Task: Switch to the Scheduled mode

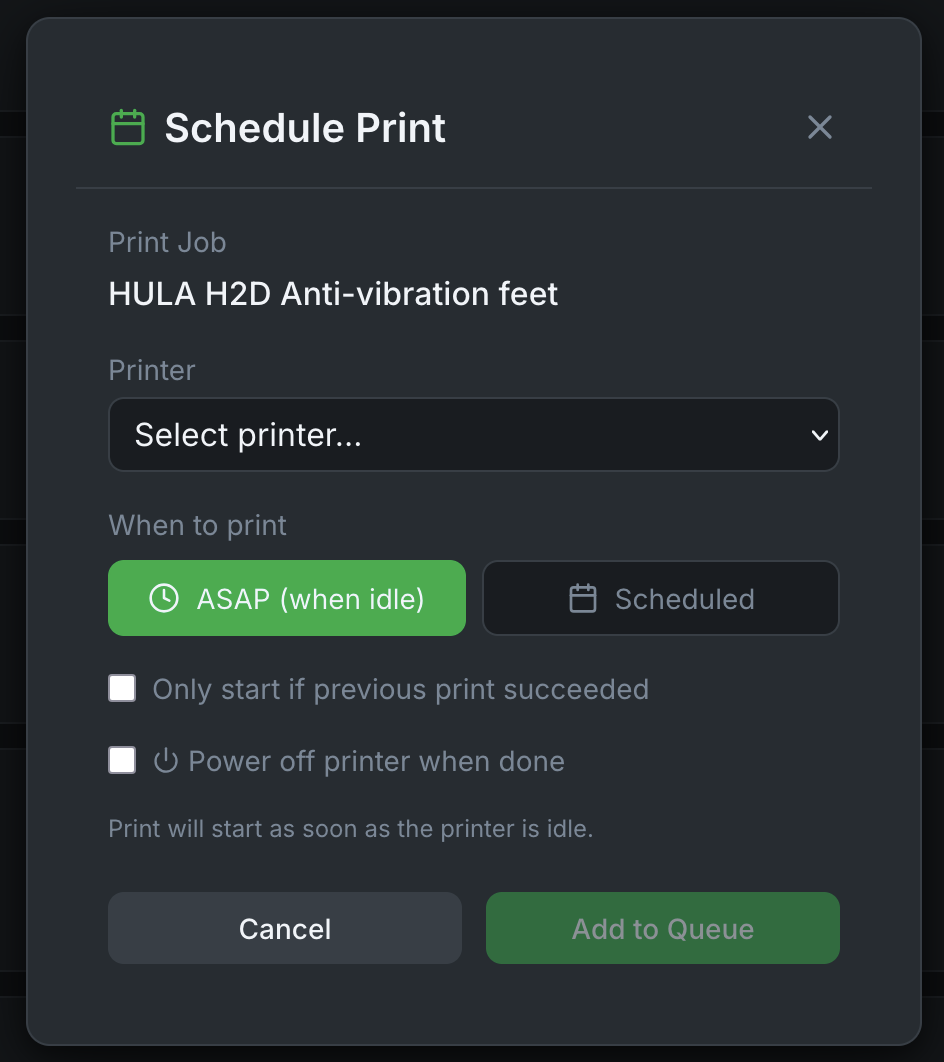Action: (660, 598)
